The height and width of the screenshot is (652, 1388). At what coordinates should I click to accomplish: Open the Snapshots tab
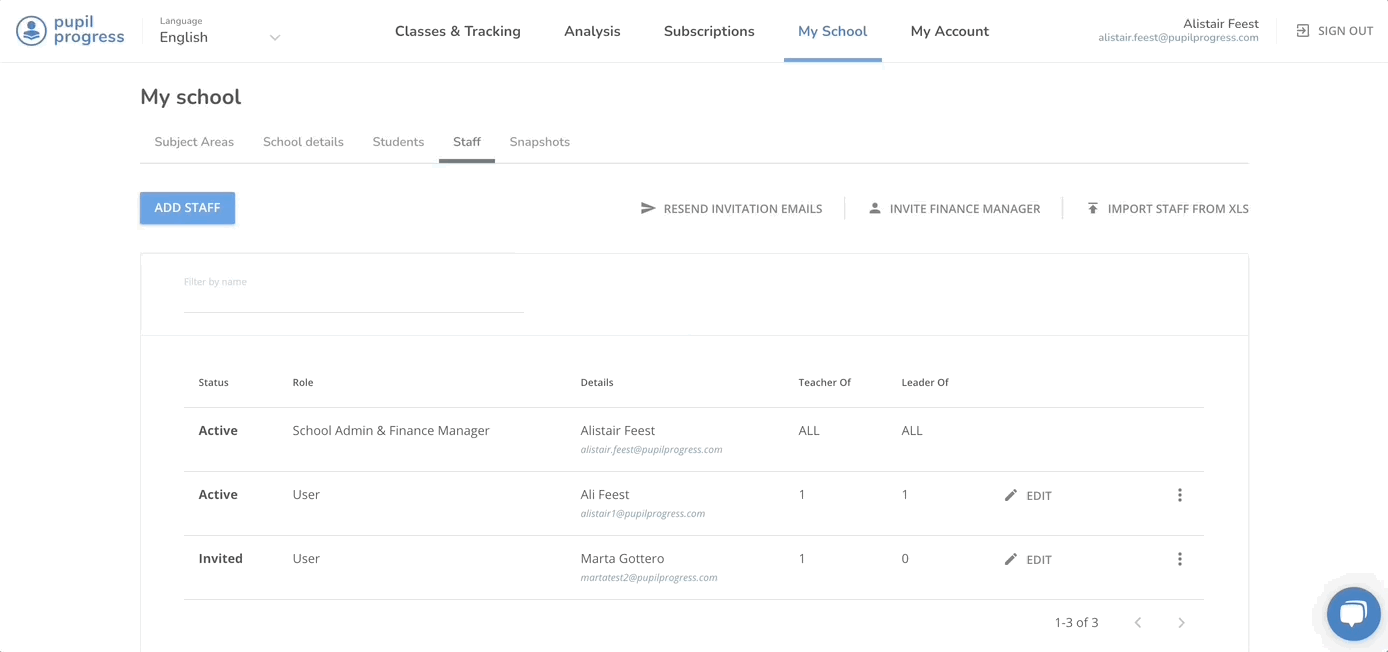539,142
